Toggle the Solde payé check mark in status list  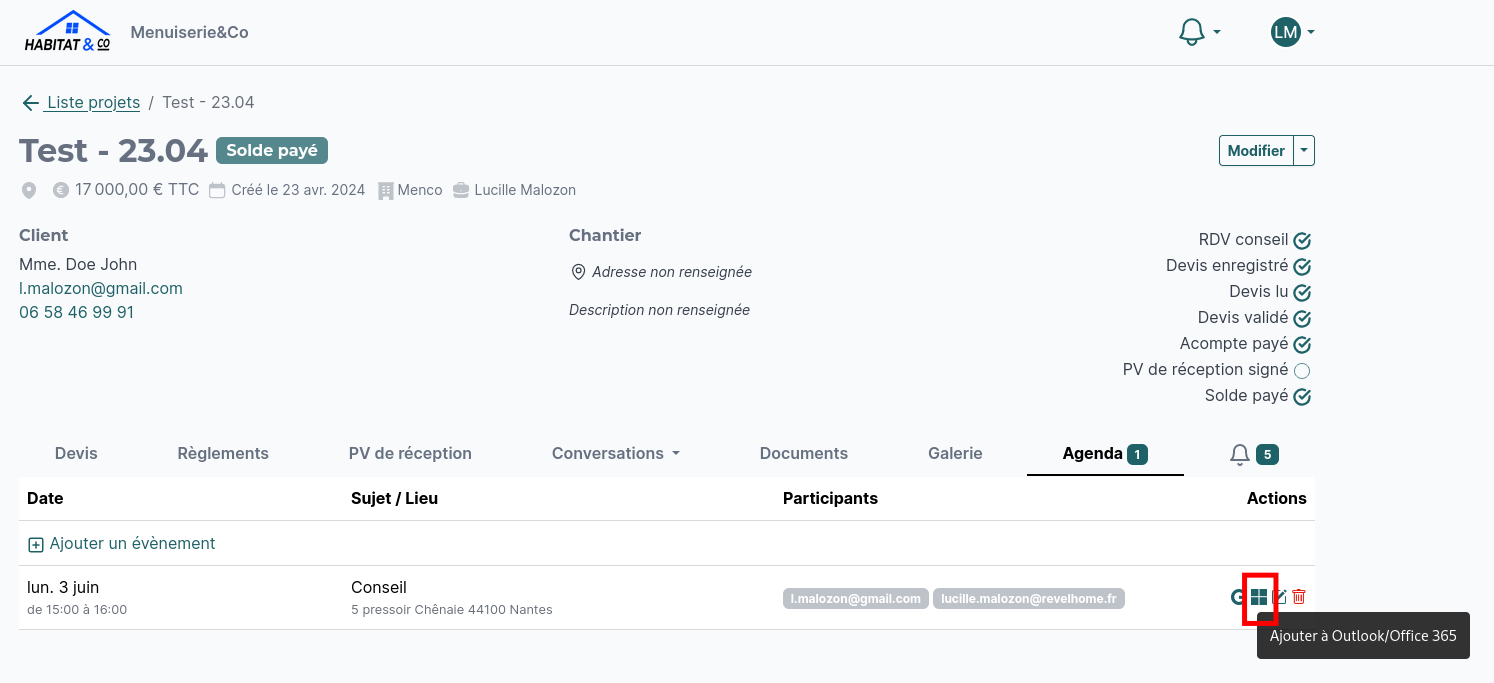(1302, 397)
